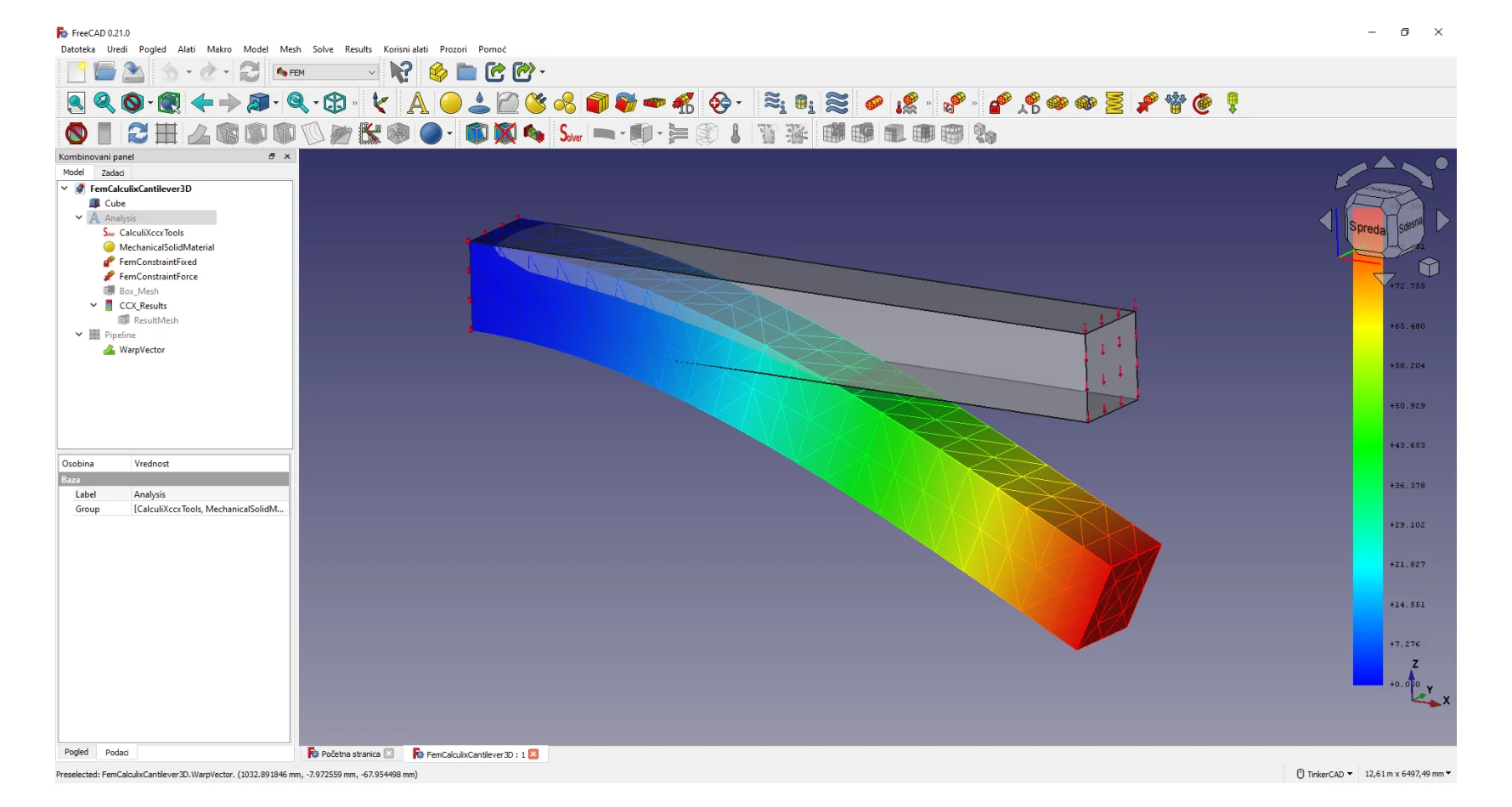Click the What's This help cursor icon
1512x807 pixels.
tap(400, 73)
